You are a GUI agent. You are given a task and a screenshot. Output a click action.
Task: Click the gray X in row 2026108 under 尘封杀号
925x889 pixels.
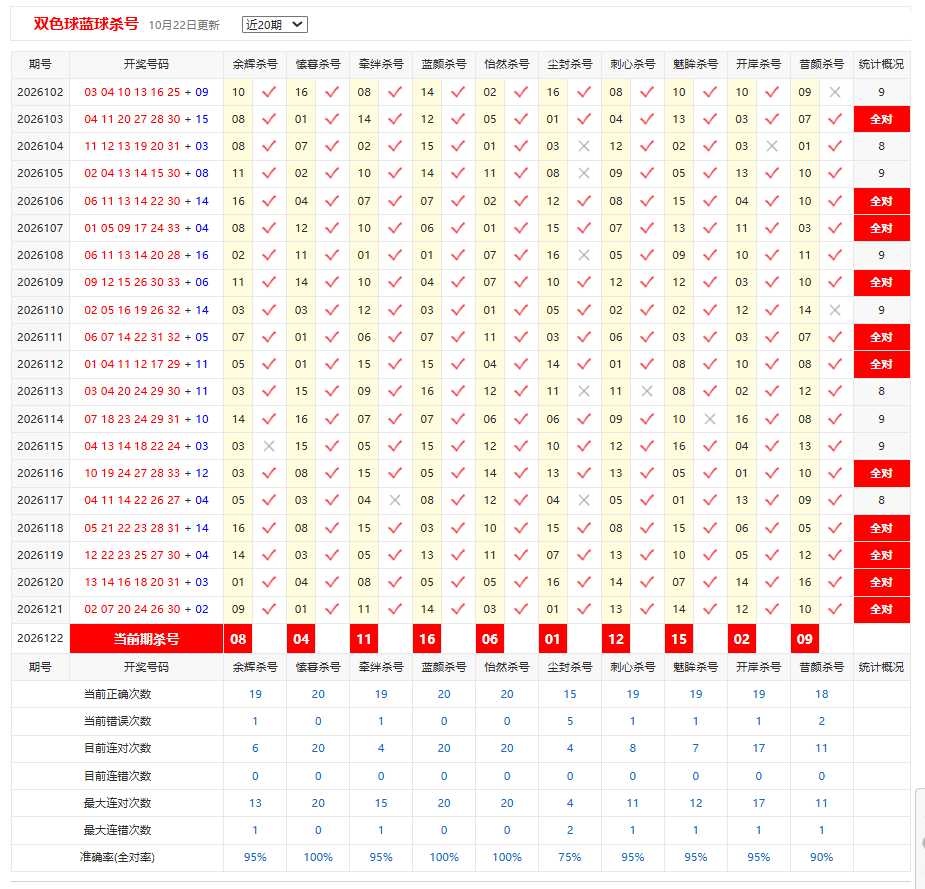(x=583, y=255)
